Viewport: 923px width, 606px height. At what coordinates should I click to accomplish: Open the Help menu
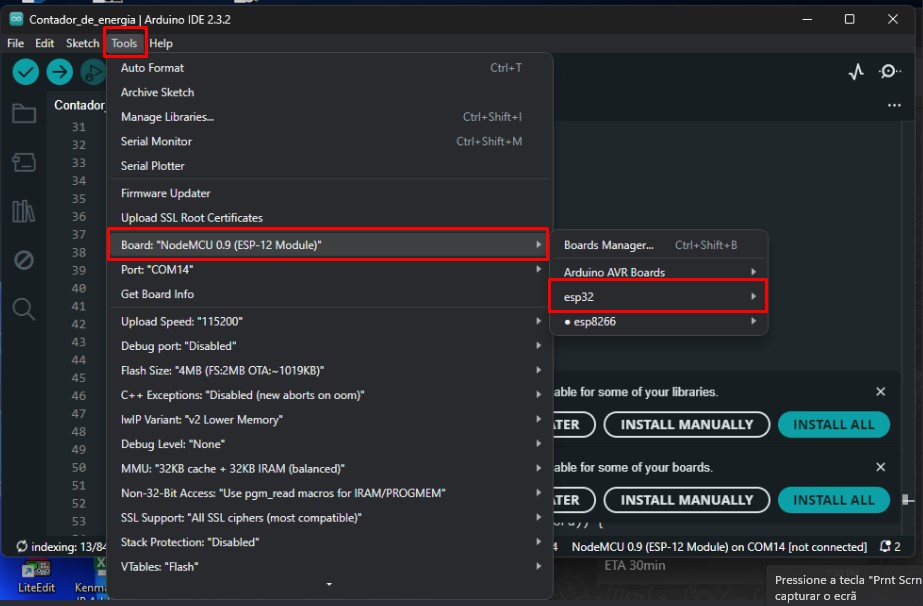tap(161, 43)
